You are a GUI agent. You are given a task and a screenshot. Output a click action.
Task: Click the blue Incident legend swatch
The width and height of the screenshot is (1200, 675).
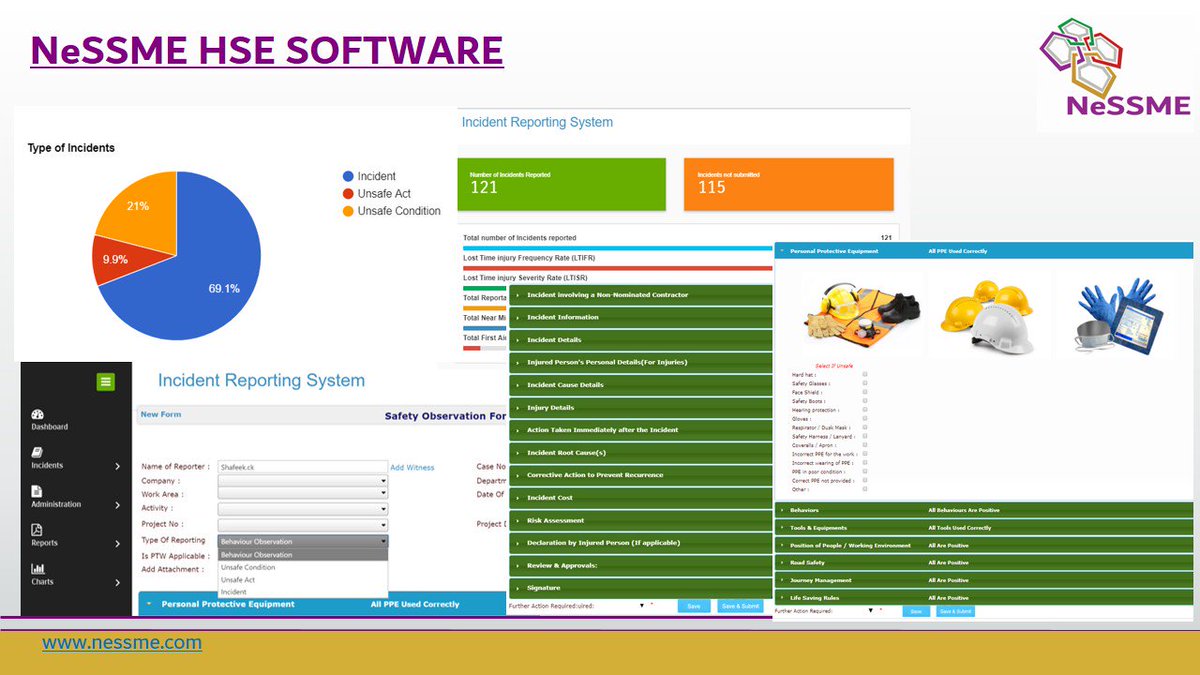click(348, 176)
